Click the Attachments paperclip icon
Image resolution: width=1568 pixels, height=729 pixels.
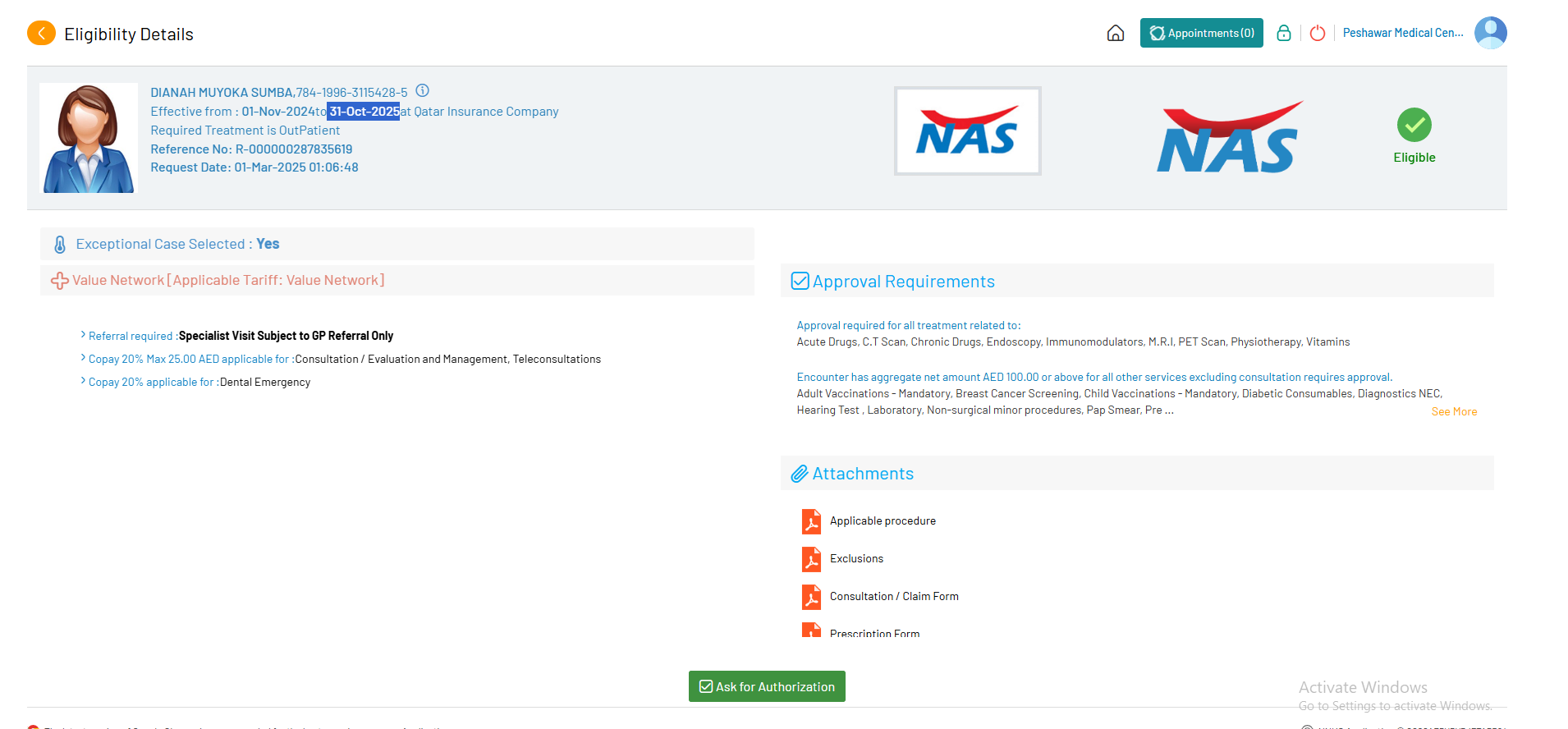(800, 474)
